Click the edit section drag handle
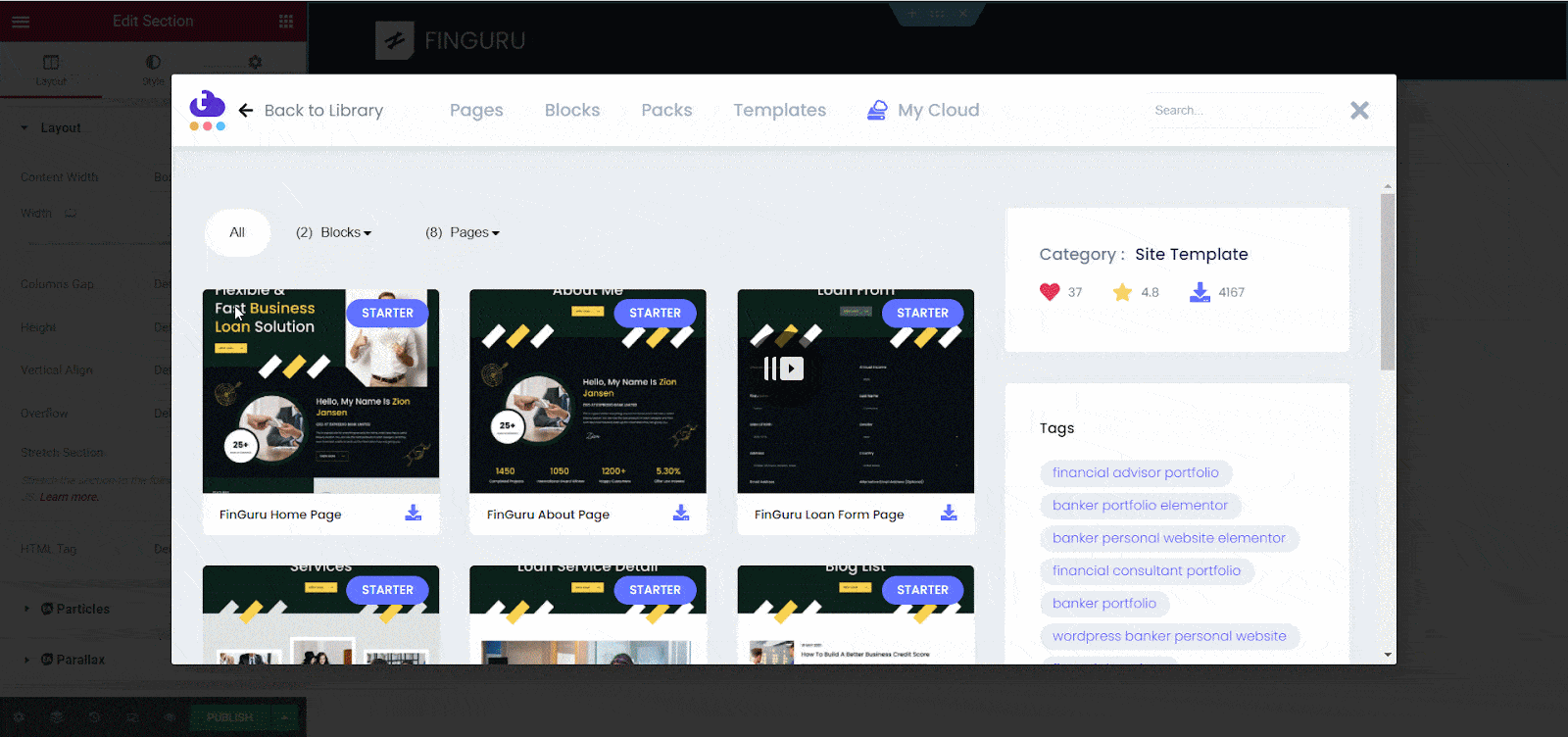 coord(938,14)
